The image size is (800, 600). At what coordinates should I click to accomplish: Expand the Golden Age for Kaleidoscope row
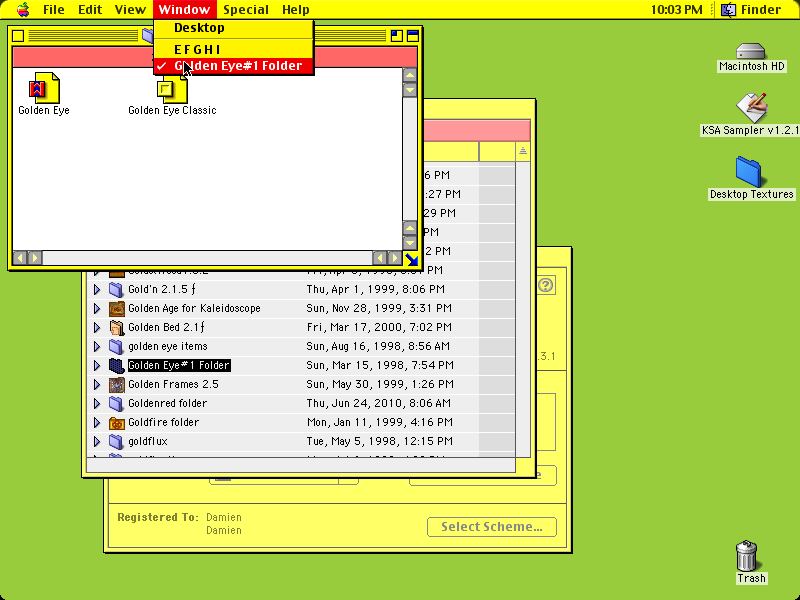(97, 308)
